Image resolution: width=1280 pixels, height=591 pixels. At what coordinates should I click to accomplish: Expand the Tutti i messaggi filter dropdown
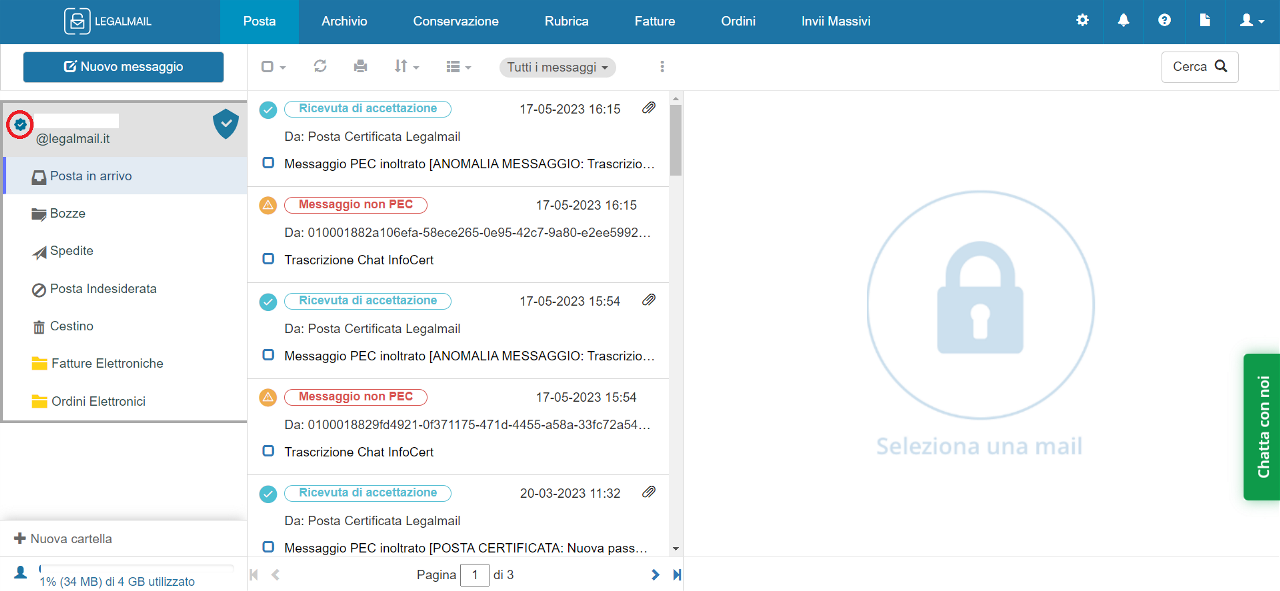pyautogui.click(x=557, y=67)
